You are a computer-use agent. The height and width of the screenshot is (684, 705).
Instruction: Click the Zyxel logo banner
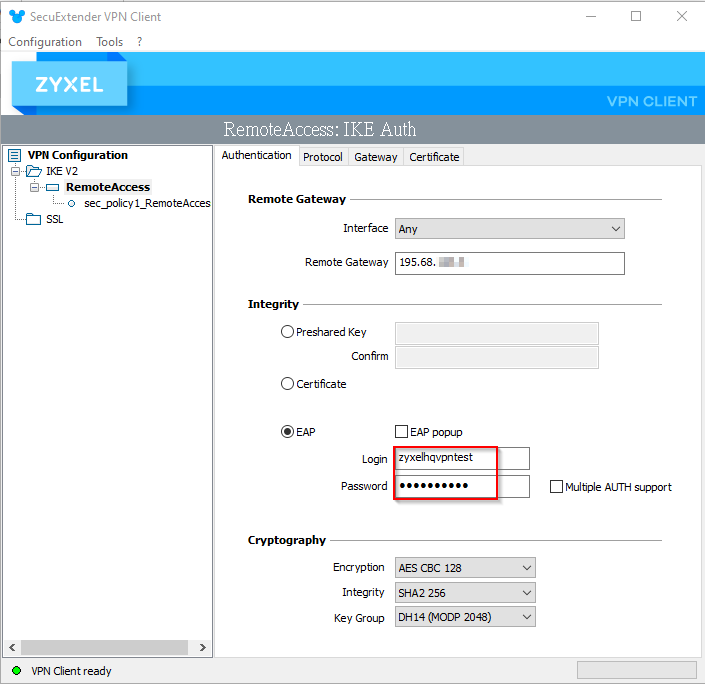(69, 84)
